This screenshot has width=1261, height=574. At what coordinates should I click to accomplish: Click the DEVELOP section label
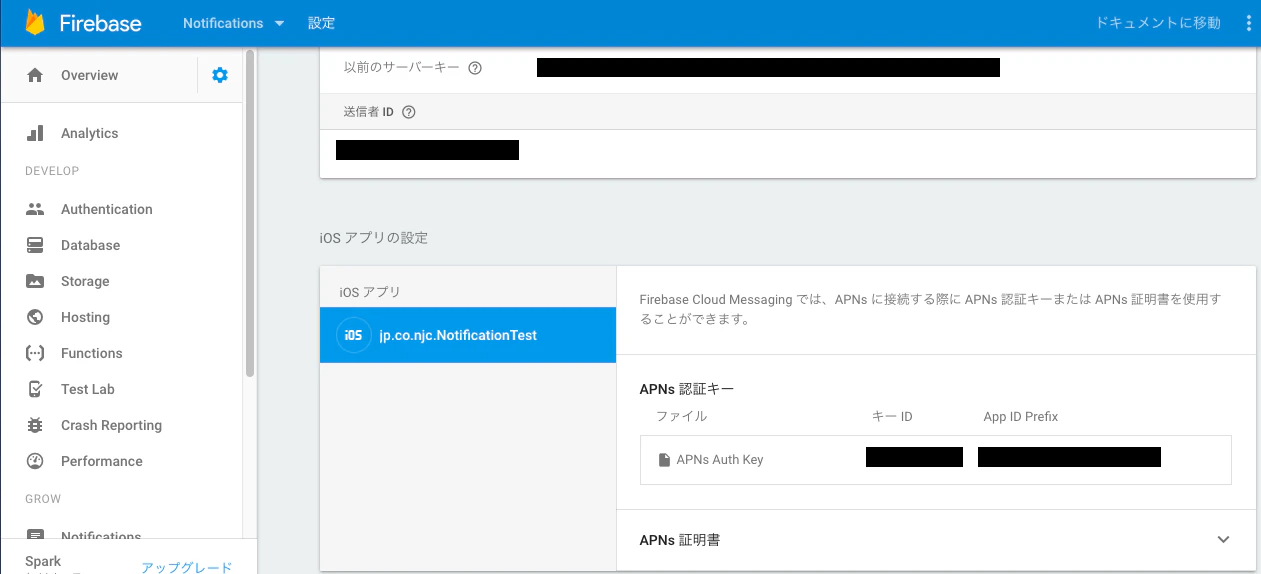point(52,171)
